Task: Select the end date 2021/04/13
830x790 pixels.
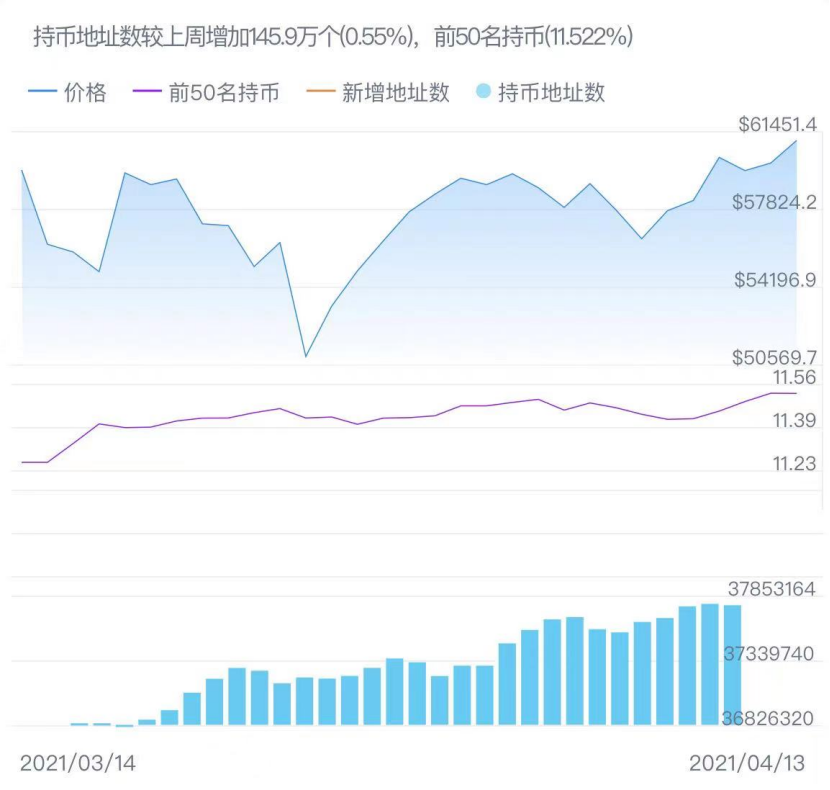Action: tap(747, 762)
